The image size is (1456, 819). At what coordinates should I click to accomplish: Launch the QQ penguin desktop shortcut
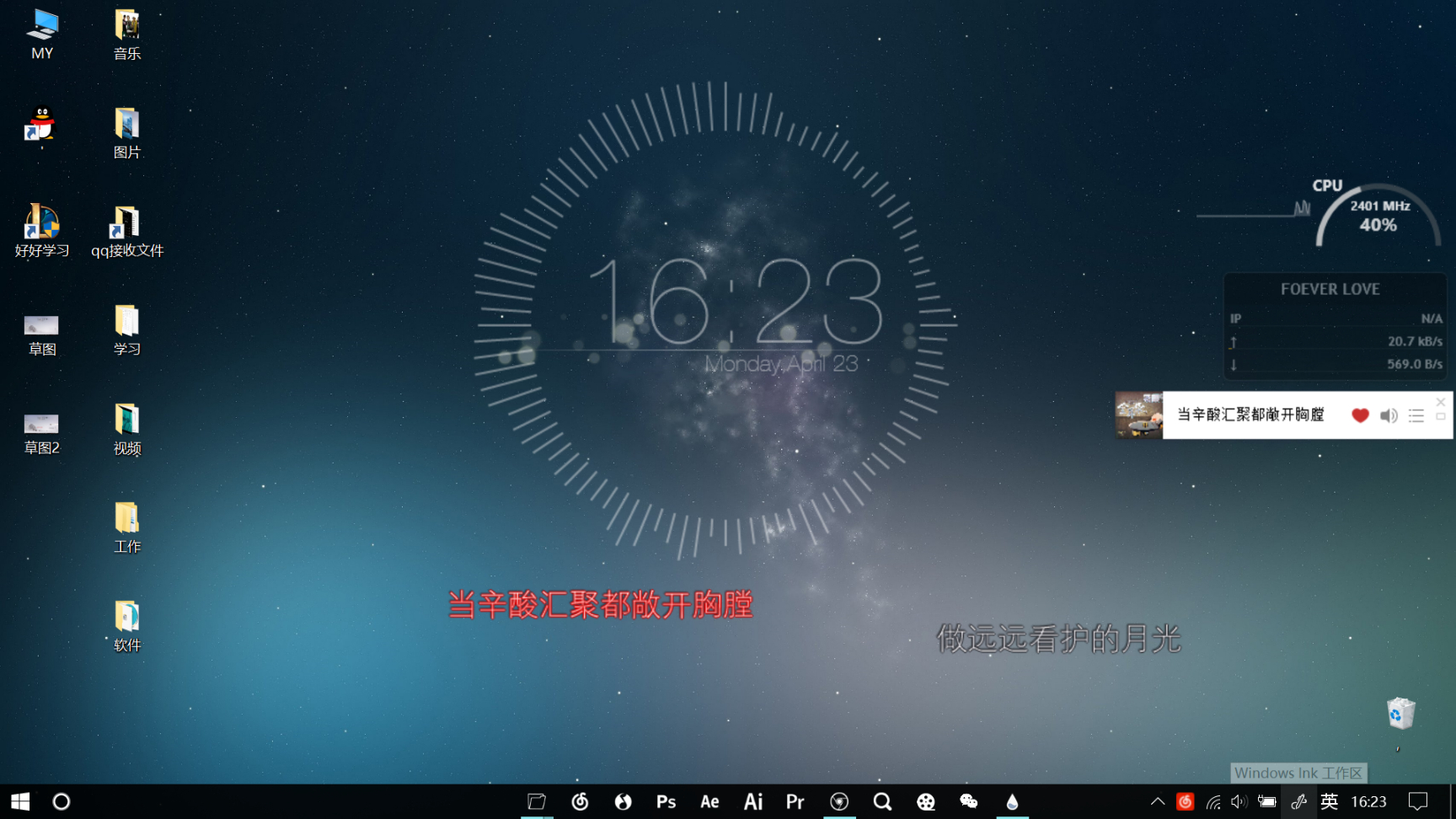click(40, 124)
